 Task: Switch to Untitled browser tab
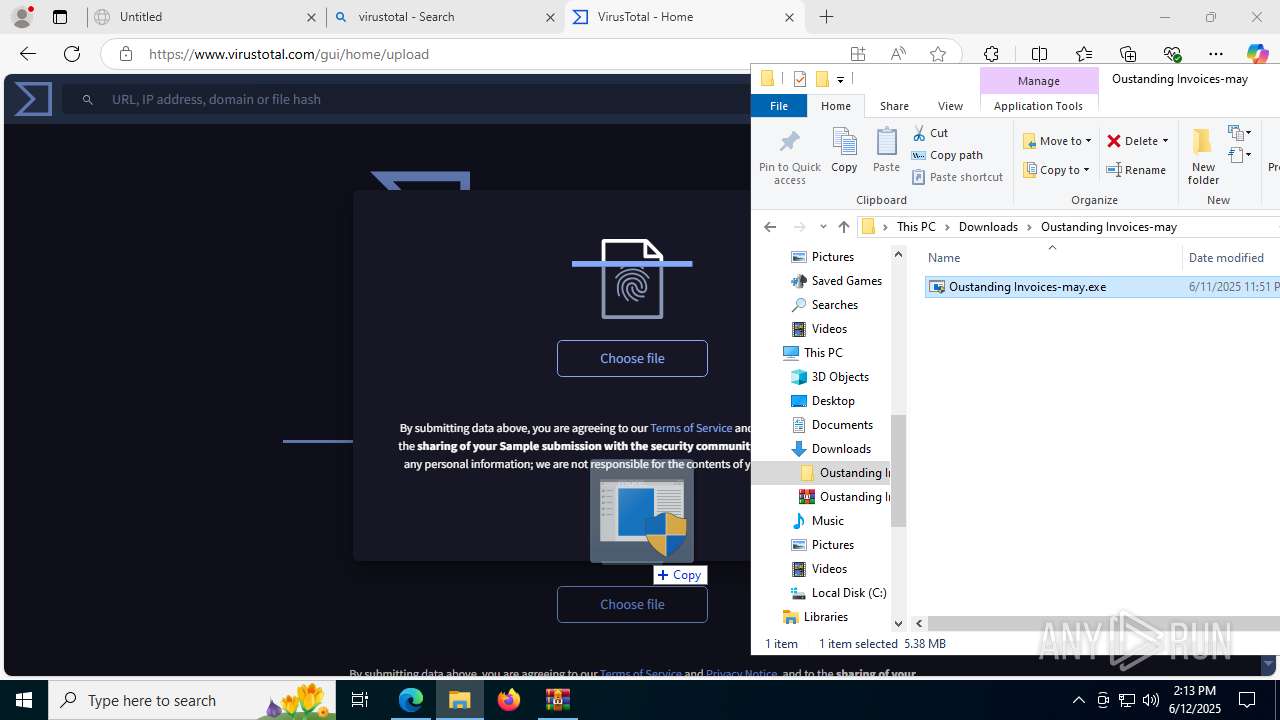[205, 17]
